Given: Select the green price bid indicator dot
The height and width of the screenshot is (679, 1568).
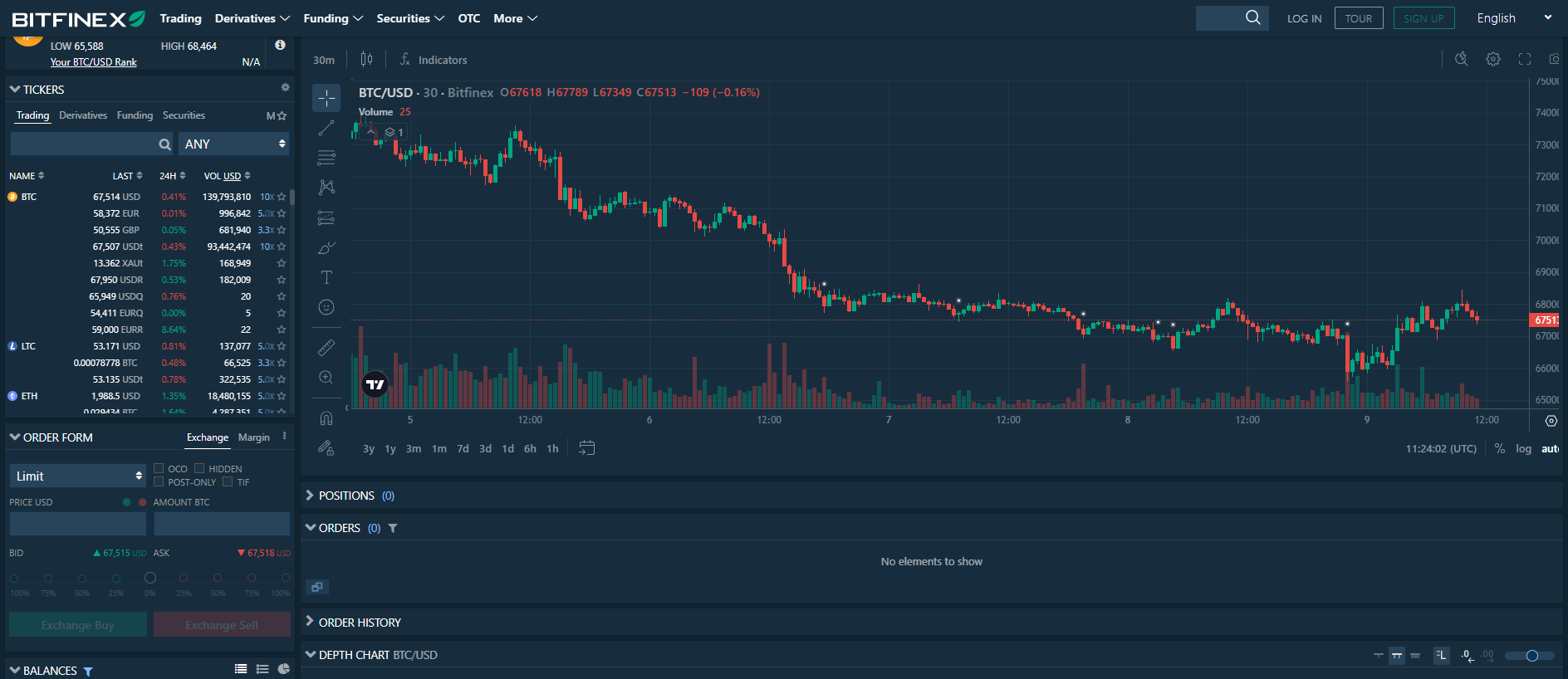Looking at the screenshot, I should 126,502.
